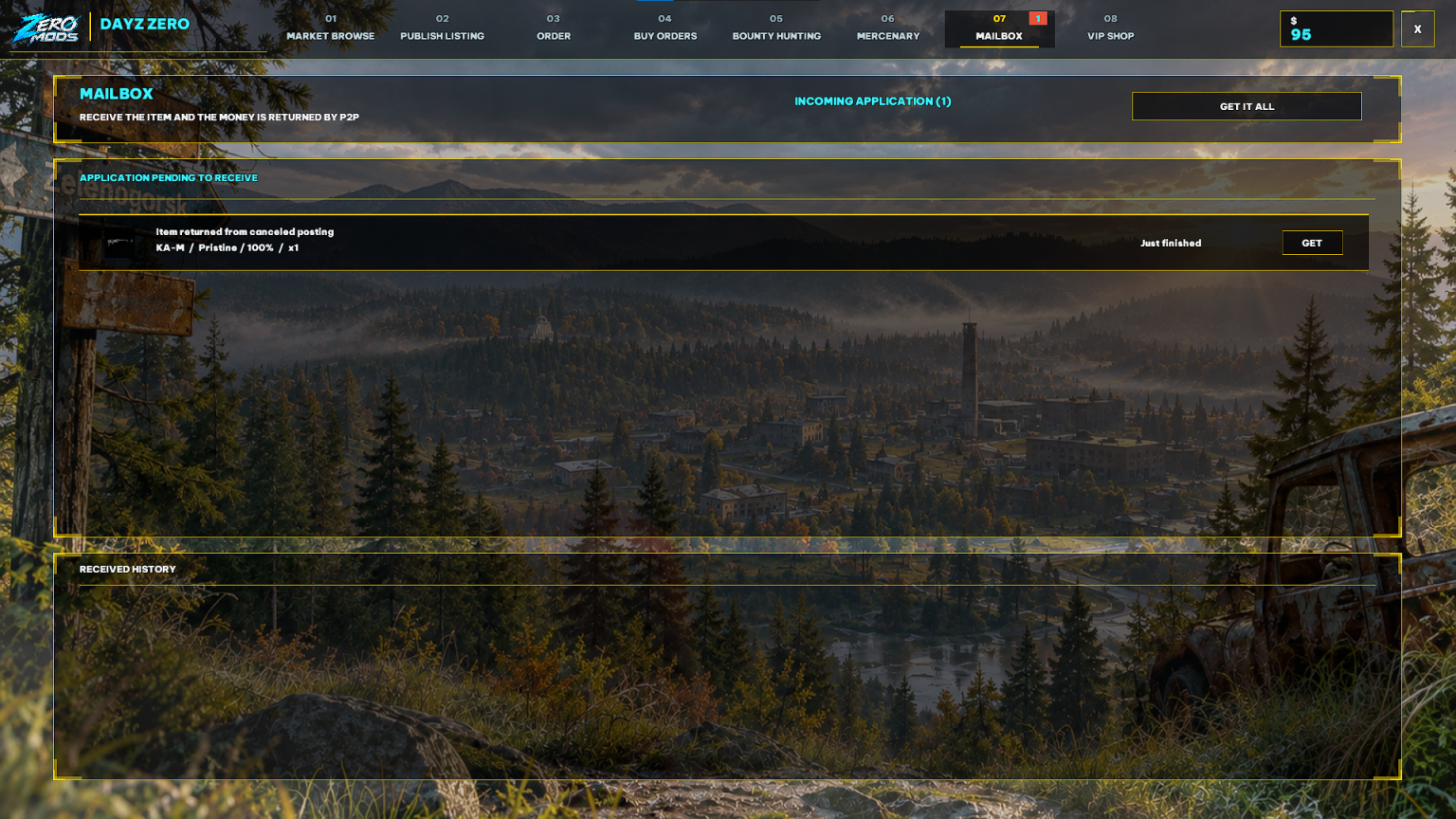This screenshot has width=1456, height=819.
Task: Click the Received History heading
Action: coord(128,569)
